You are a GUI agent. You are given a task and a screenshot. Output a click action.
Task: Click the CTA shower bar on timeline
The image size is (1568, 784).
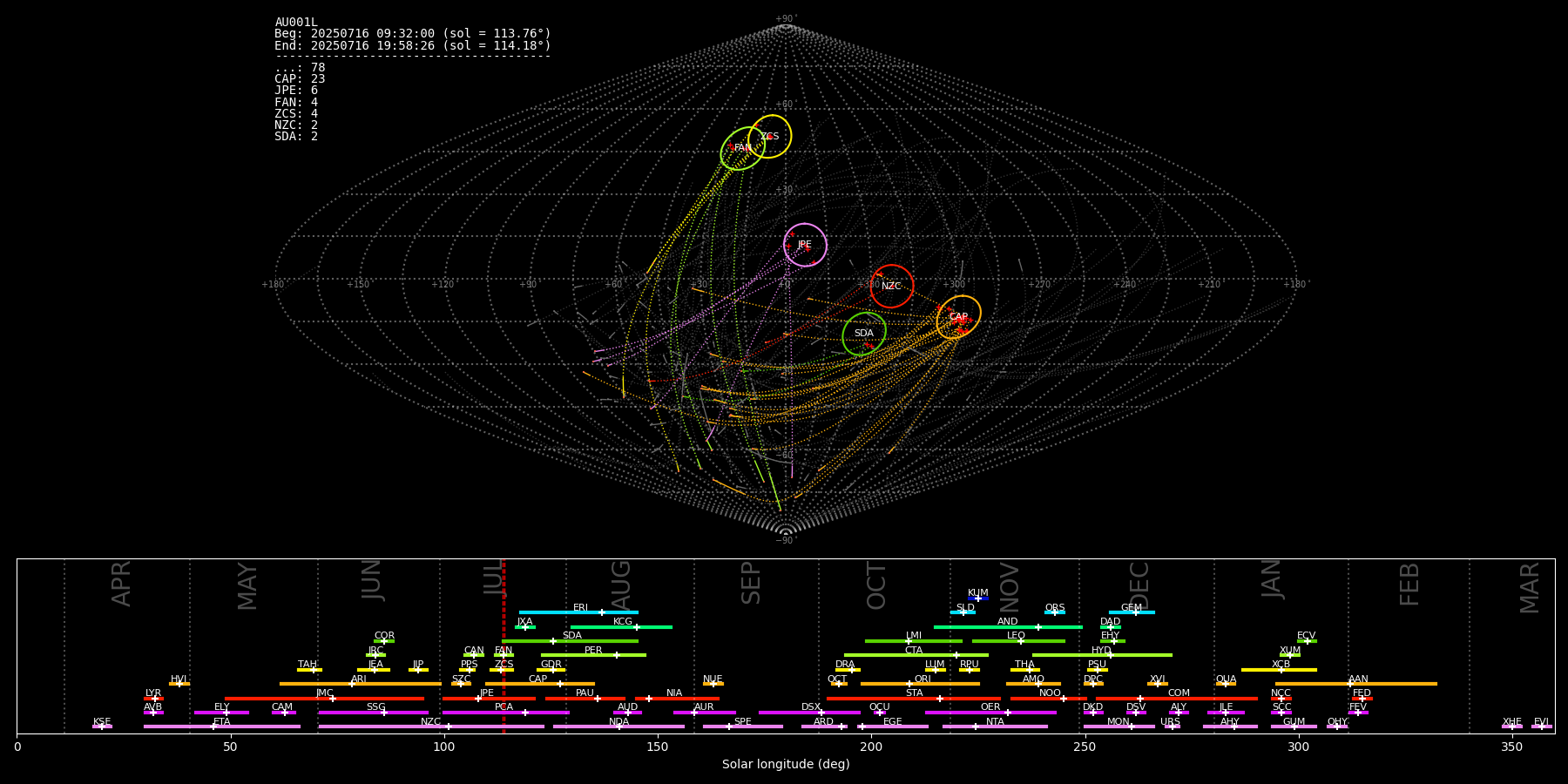(x=916, y=655)
